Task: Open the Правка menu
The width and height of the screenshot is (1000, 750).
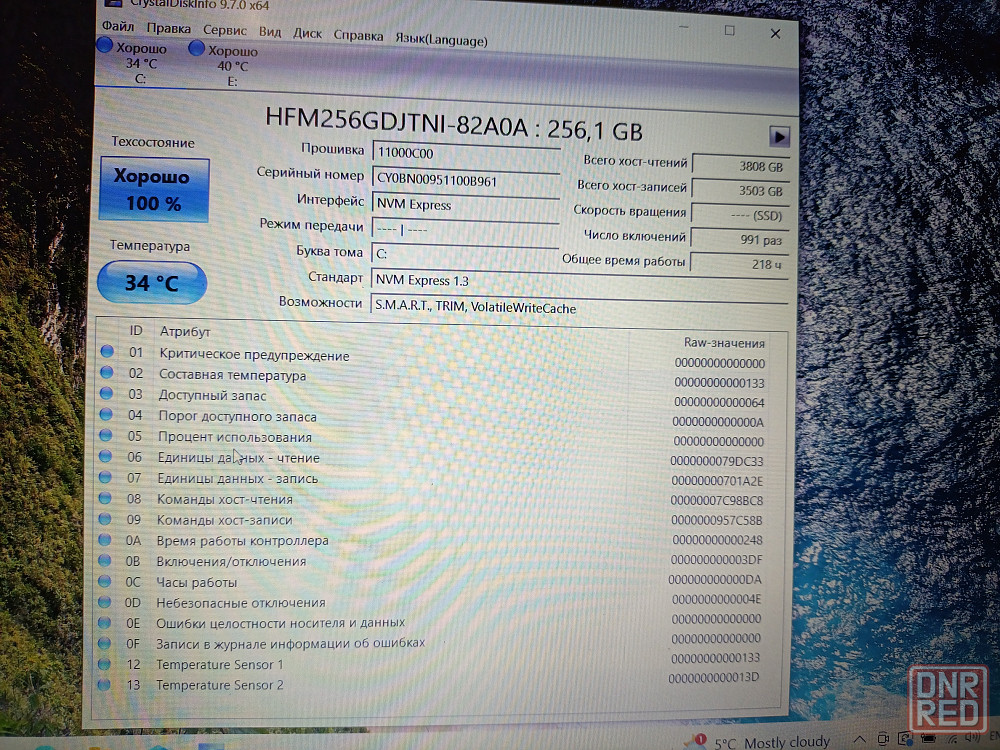Action: tap(168, 29)
